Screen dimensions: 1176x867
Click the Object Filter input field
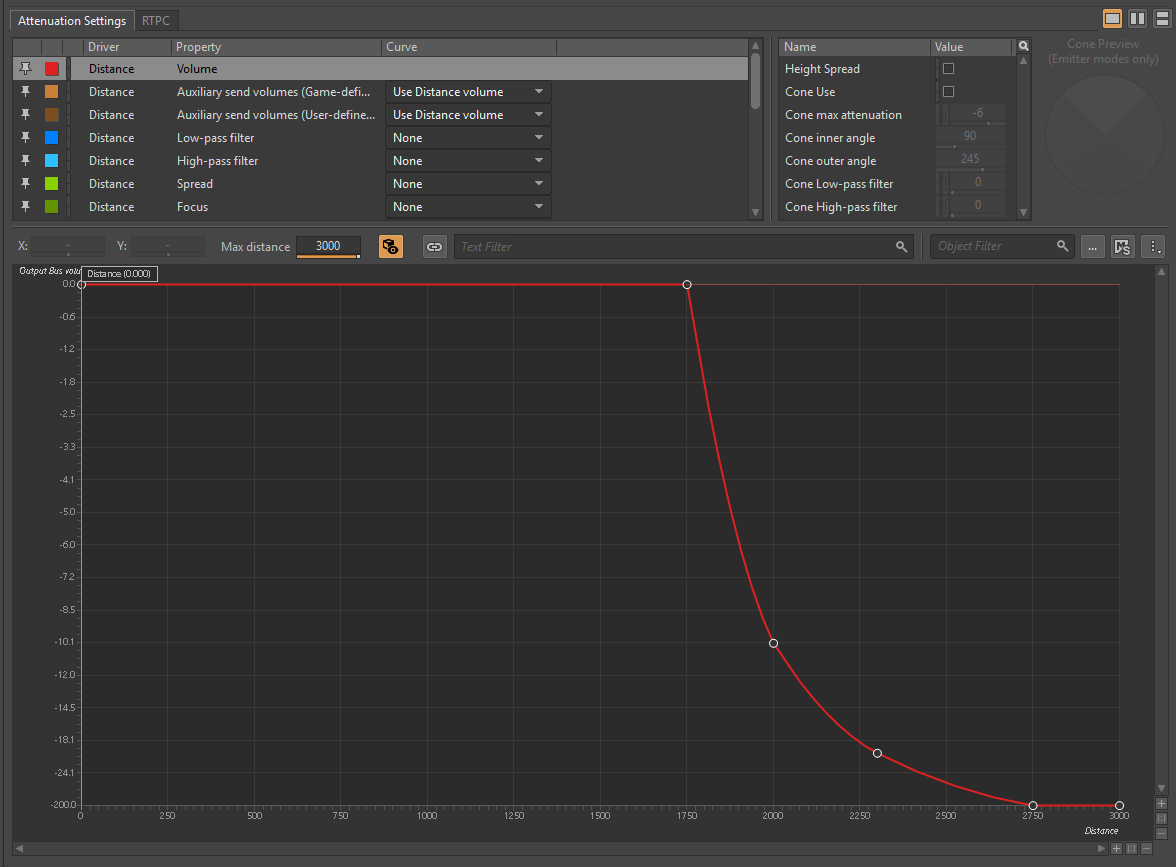994,246
